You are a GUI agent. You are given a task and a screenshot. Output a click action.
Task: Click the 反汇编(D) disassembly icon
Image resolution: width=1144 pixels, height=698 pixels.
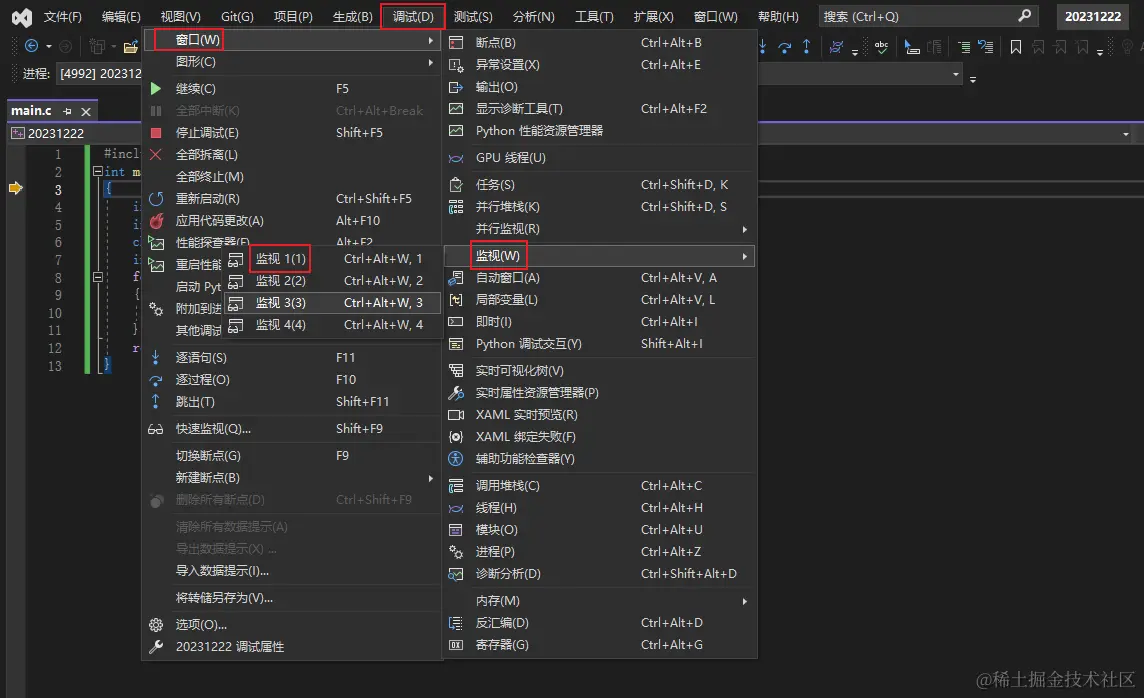(x=456, y=623)
